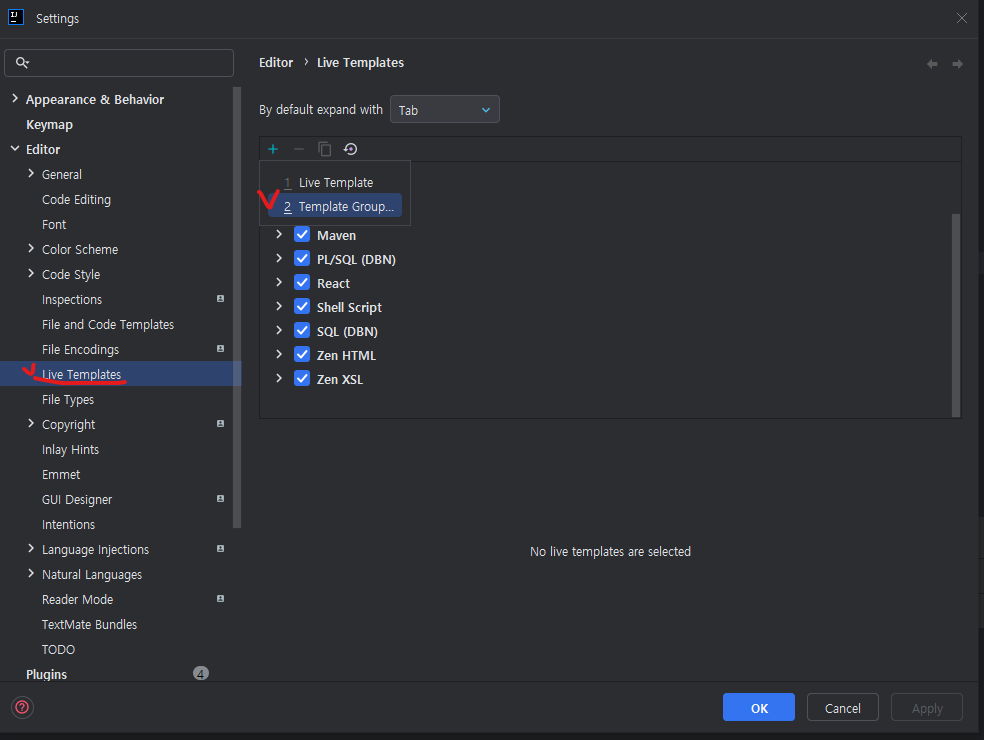
Task: Click the Forward navigation arrow
Action: [958, 63]
